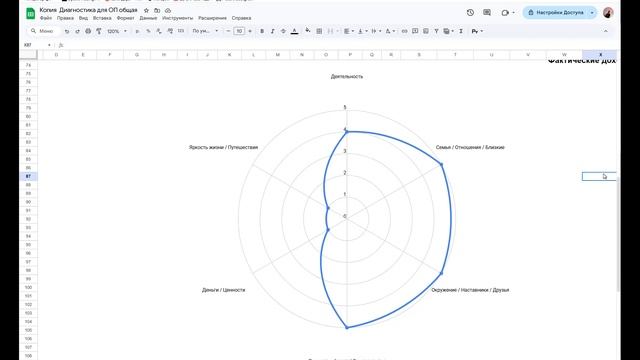Print the spreadsheet
This screenshot has width=640, height=360.
(88, 31)
